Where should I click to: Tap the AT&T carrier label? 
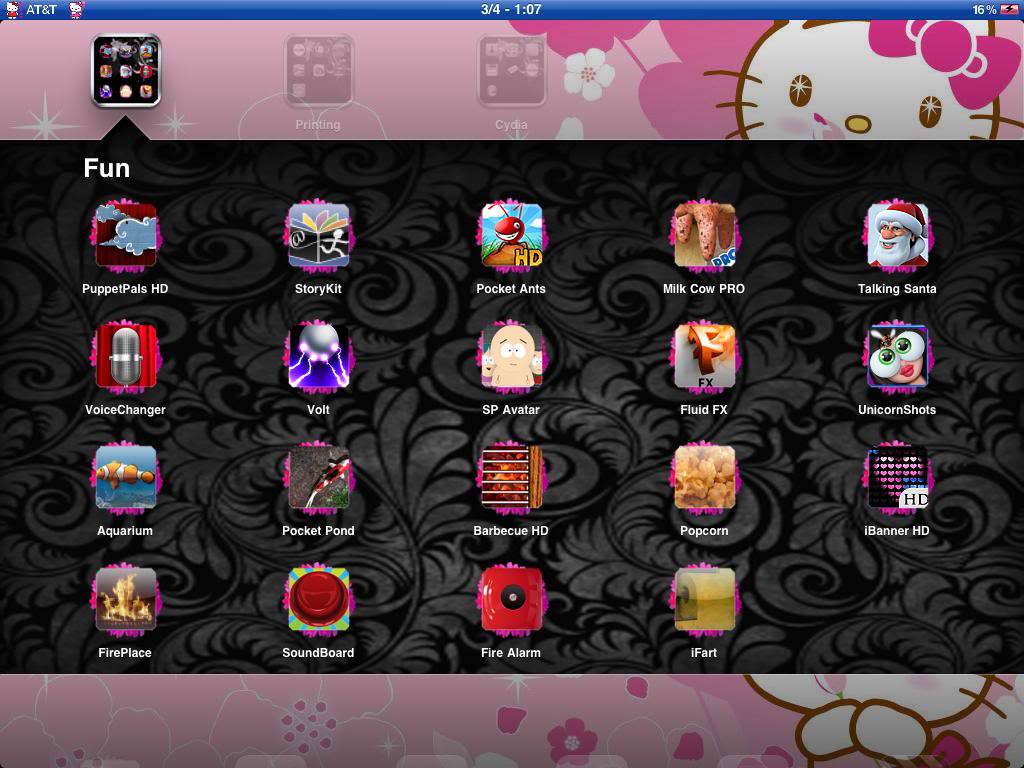tap(41, 10)
